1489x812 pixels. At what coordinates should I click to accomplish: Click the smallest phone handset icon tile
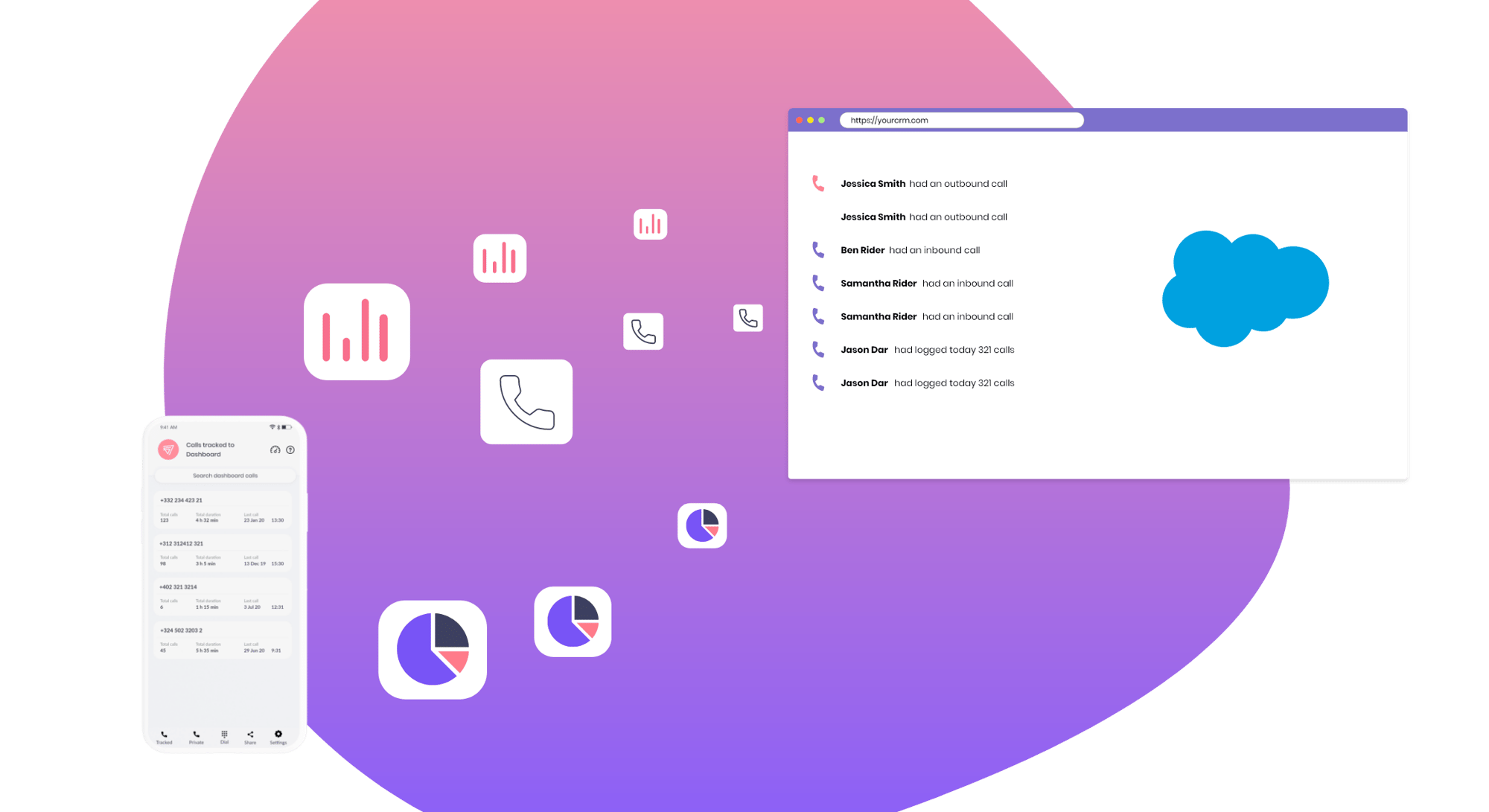coord(747,318)
